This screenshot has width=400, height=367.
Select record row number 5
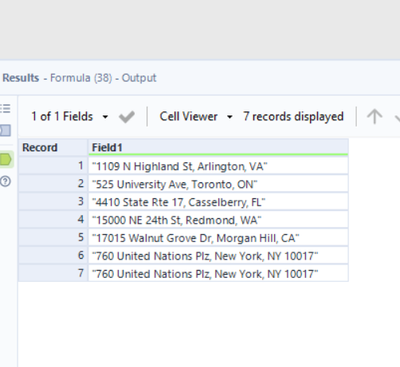click(53, 238)
